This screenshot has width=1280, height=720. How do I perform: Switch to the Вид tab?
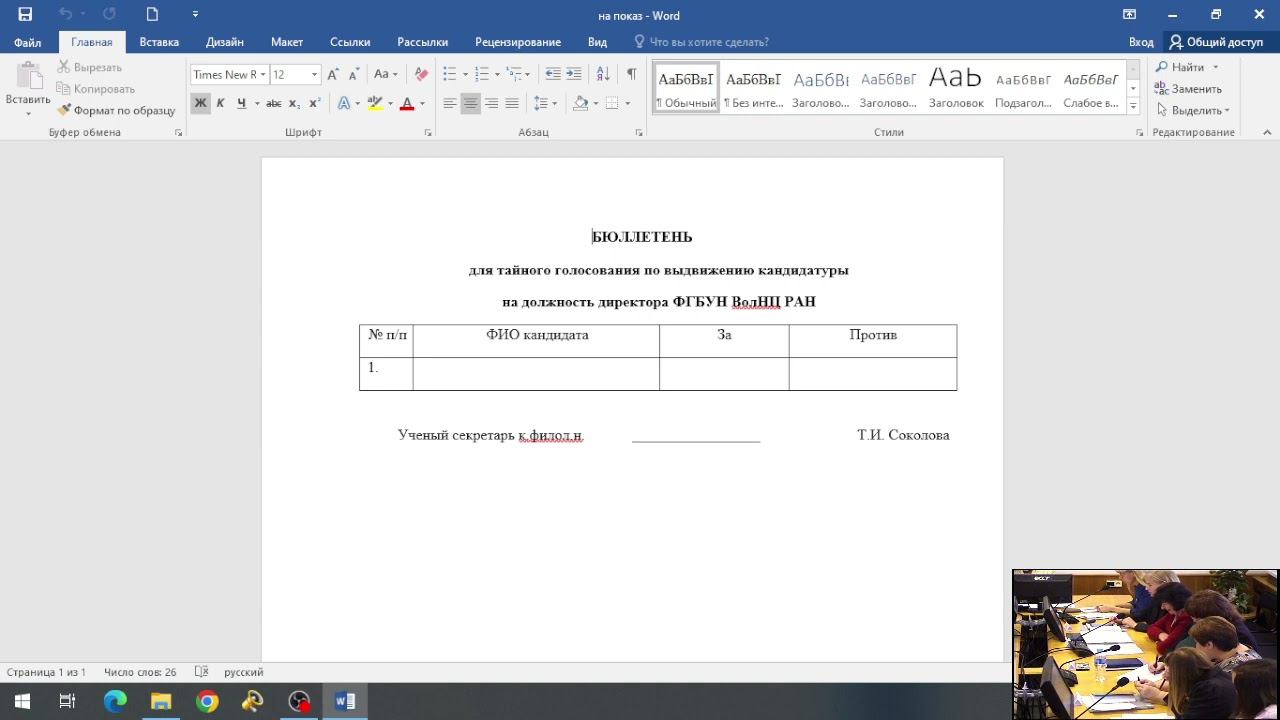pos(597,42)
